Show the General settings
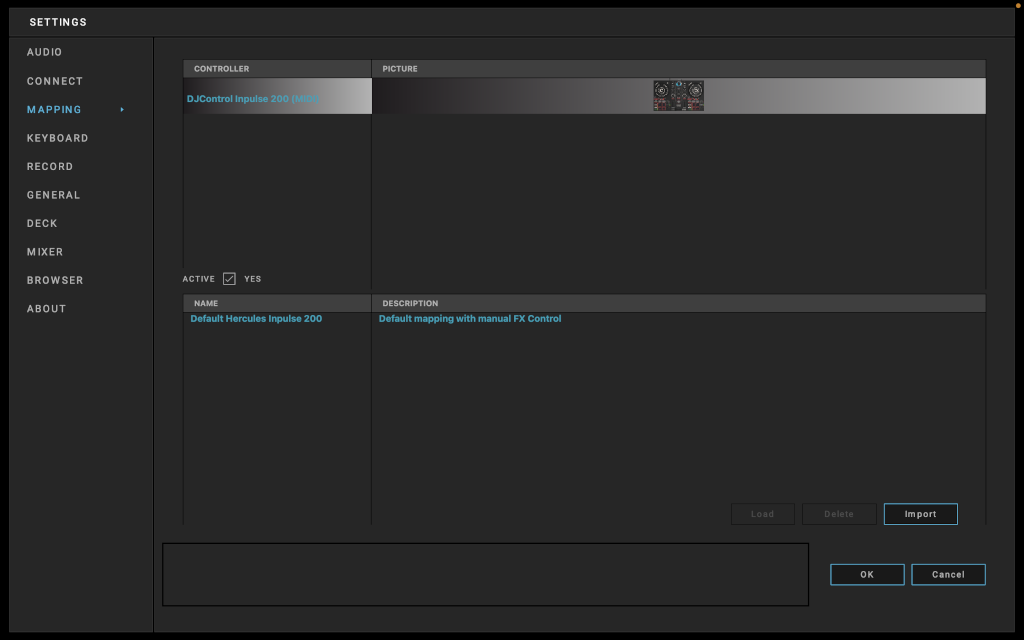 (53, 195)
